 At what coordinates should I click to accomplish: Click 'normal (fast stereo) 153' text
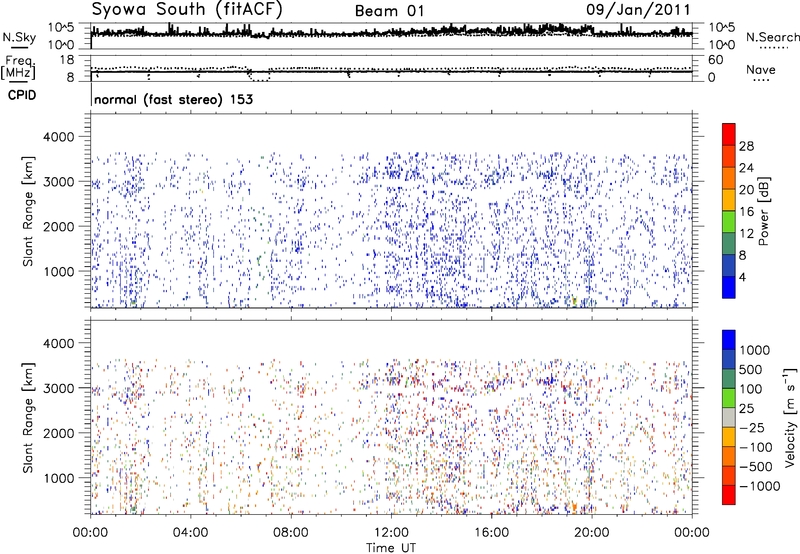coord(173,99)
